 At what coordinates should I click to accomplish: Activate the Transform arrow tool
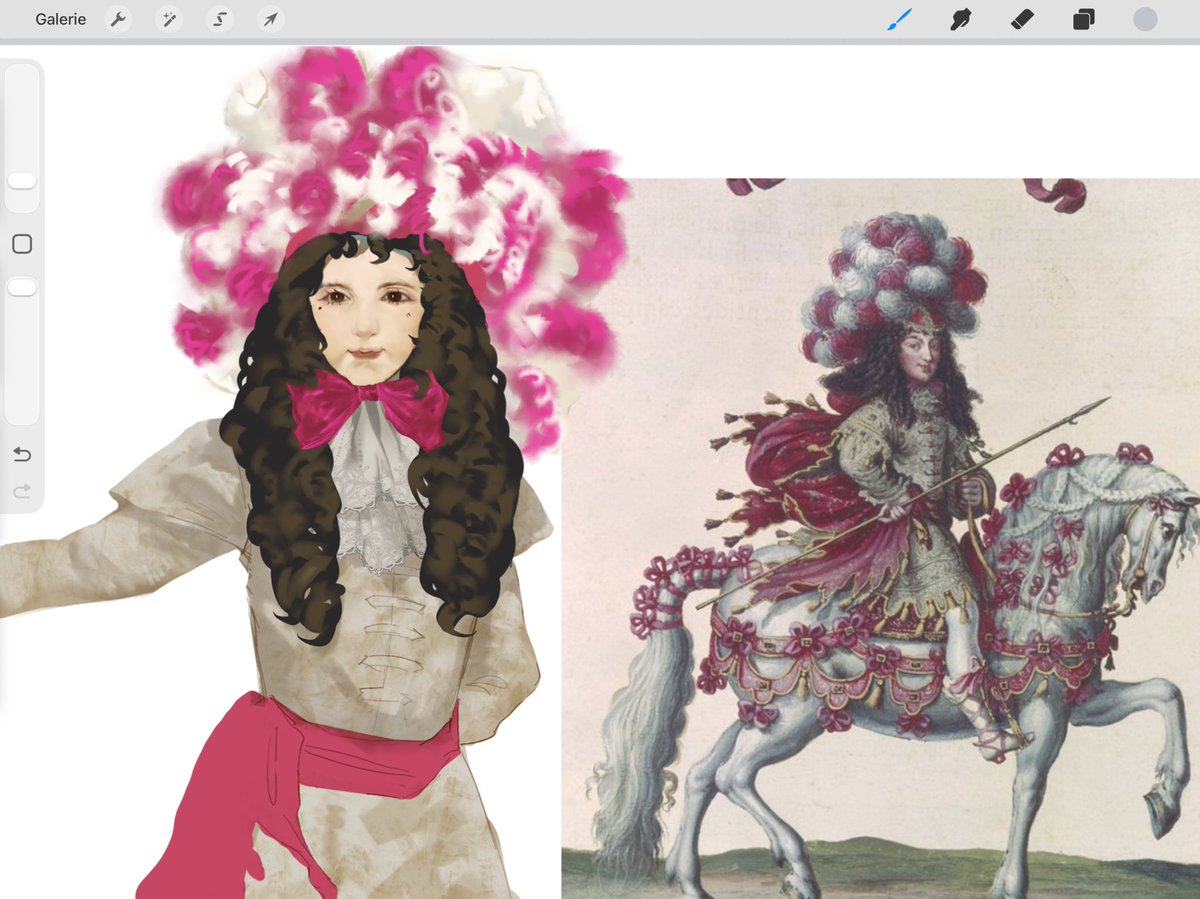(x=270, y=19)
